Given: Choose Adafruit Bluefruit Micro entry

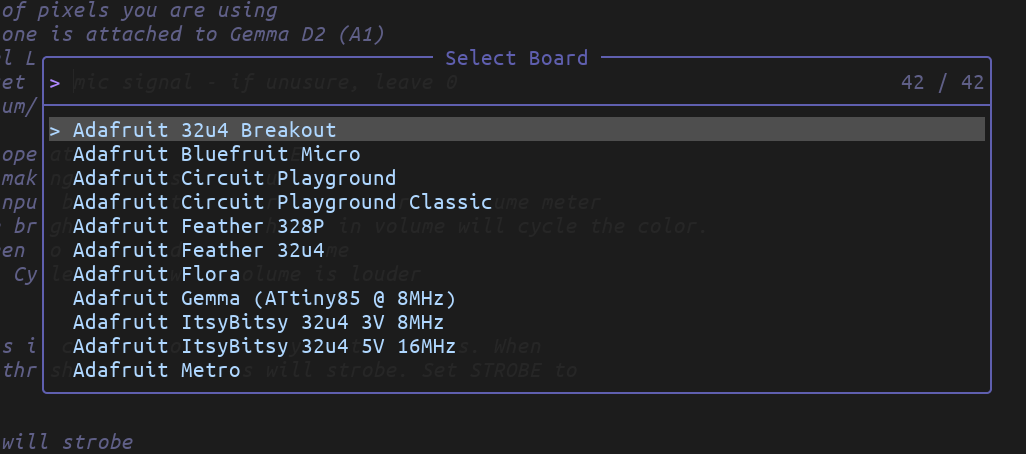Looking at the screenshot, I should [x=517, y=154].
